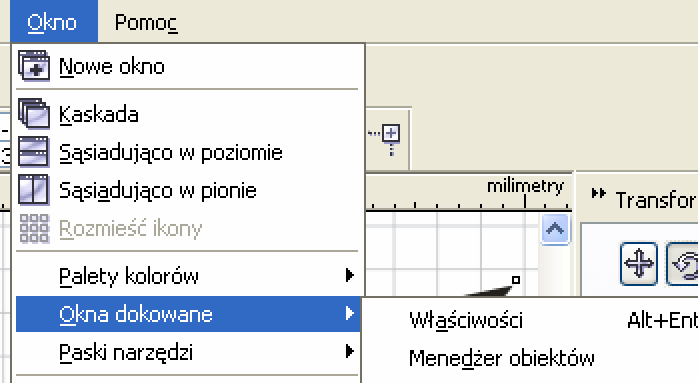The image size is (698, 383).
Task: Choose Nowe okno menu entry
Action: coord(187,66)
